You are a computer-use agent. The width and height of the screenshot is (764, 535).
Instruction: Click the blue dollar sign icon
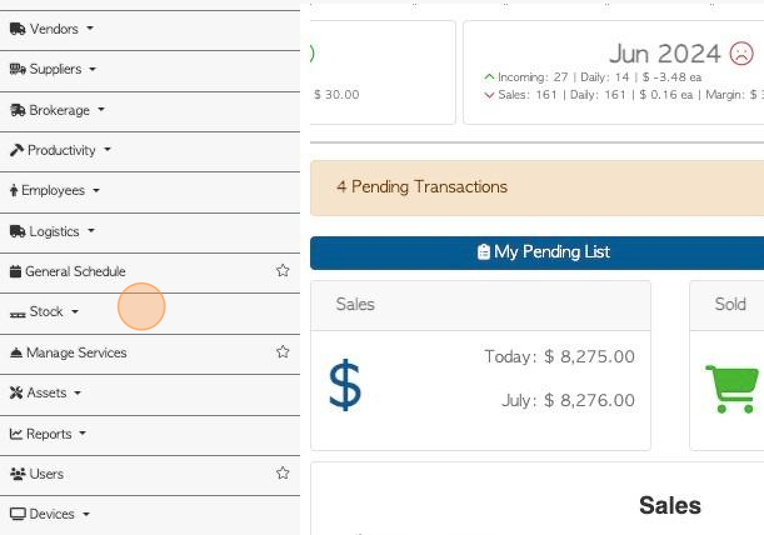345,385
